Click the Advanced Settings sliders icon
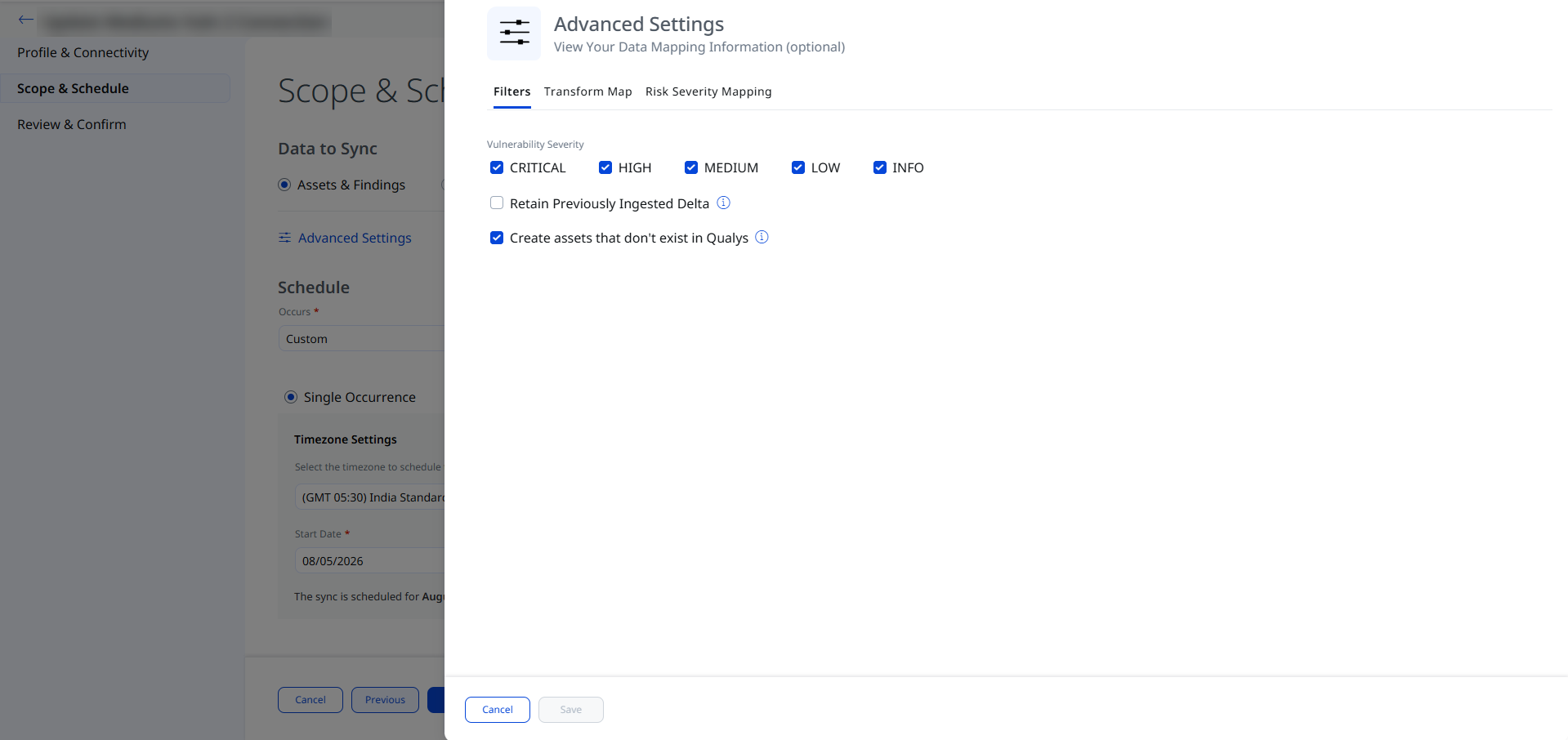Image resolution: width=1568 pixels, height=740 pixels. click(x=514, y=33)
